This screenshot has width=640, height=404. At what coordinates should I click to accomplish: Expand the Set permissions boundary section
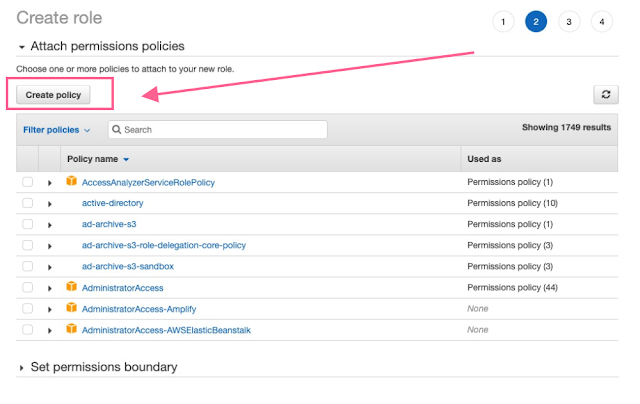click(x=22, y=368)
